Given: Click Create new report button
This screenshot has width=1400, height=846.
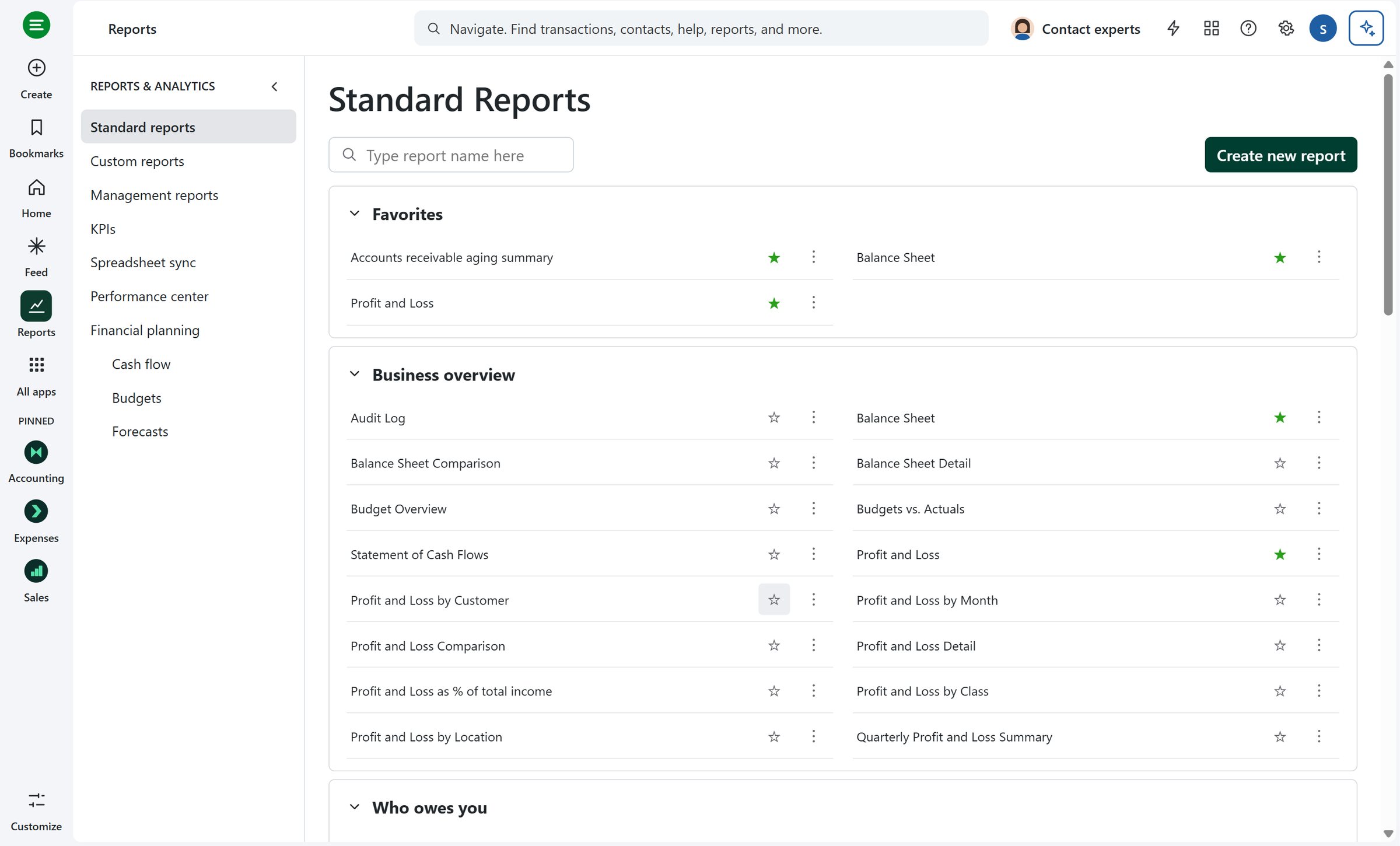Looking at the screenshot, I should coord(1281,155).
